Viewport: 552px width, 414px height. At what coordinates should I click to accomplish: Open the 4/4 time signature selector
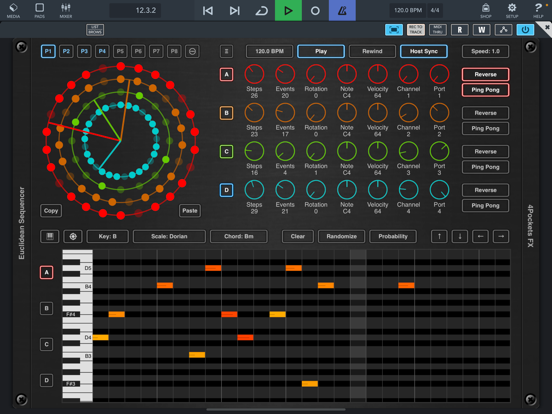(x=435, y=10)
